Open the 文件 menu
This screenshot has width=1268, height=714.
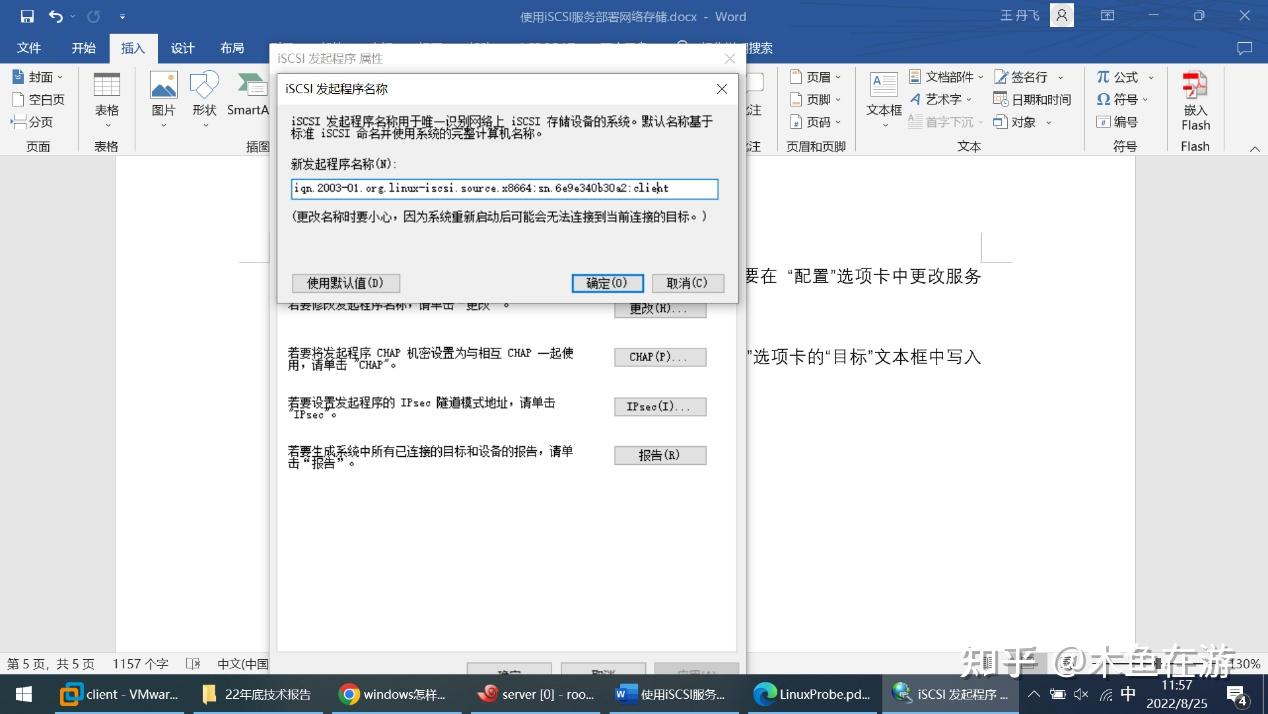coord(28,47)
